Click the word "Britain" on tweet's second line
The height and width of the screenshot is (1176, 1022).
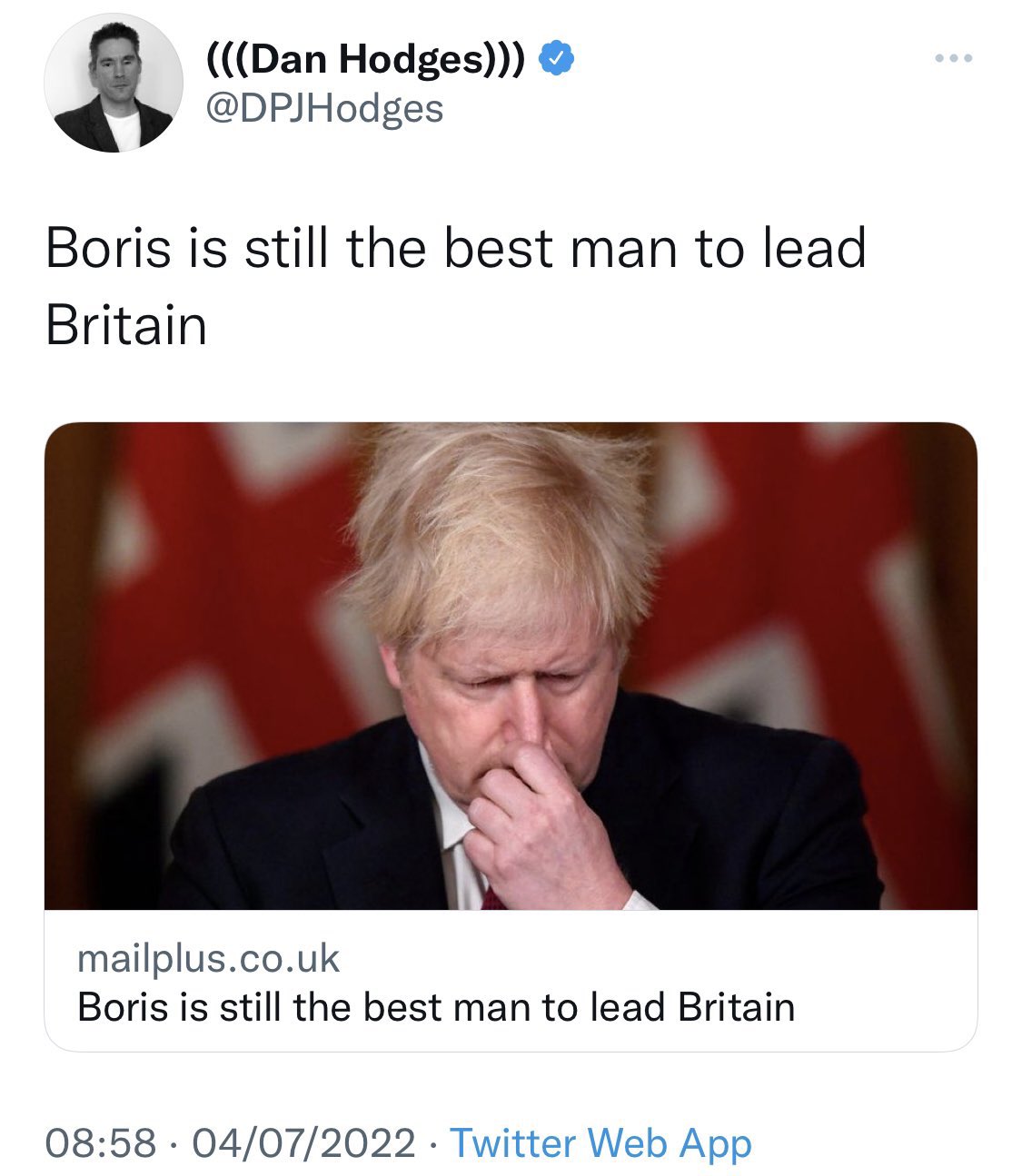pyautogui.click(x=126, y=325)
